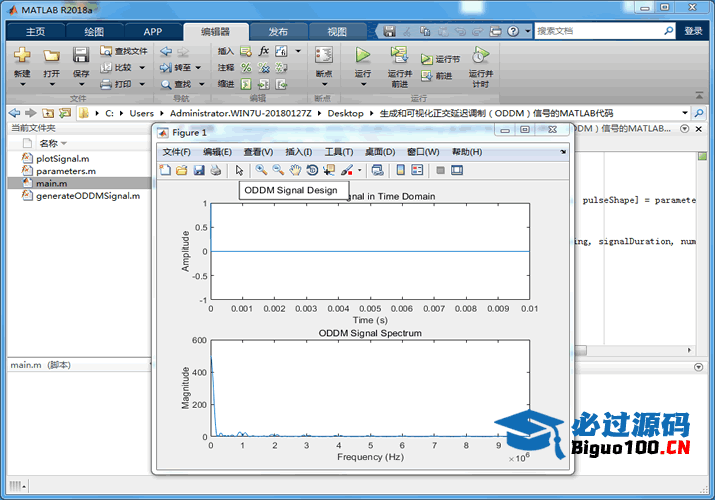Viewport: 715px width, 500px height.
Task: Click New Figure icon in figure toolbar
Action: coord(165,170)
